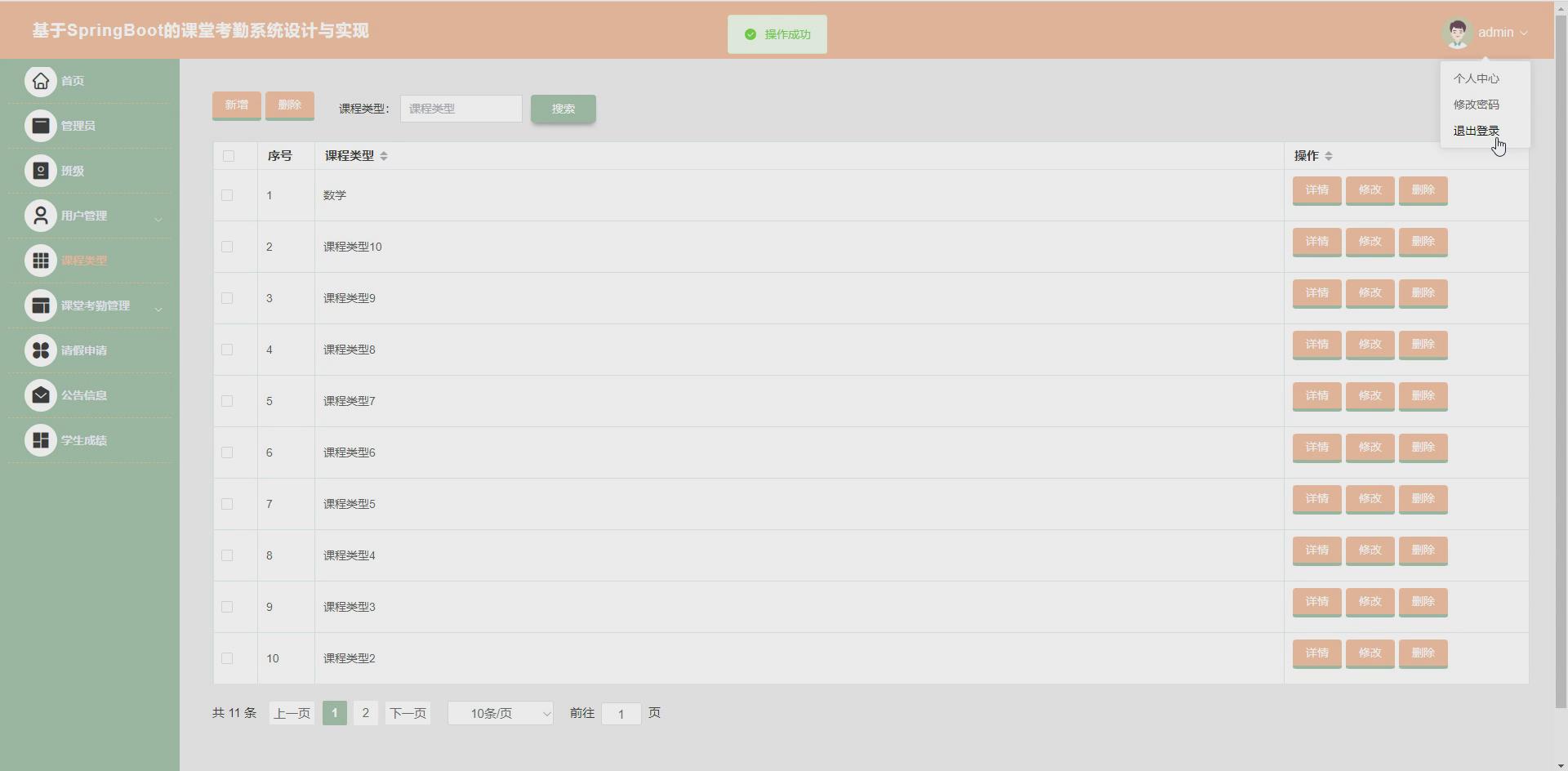Screen dimensions: 1568x771
Task: Click the 请假申请 clover icon
Action: click(41, 350)
